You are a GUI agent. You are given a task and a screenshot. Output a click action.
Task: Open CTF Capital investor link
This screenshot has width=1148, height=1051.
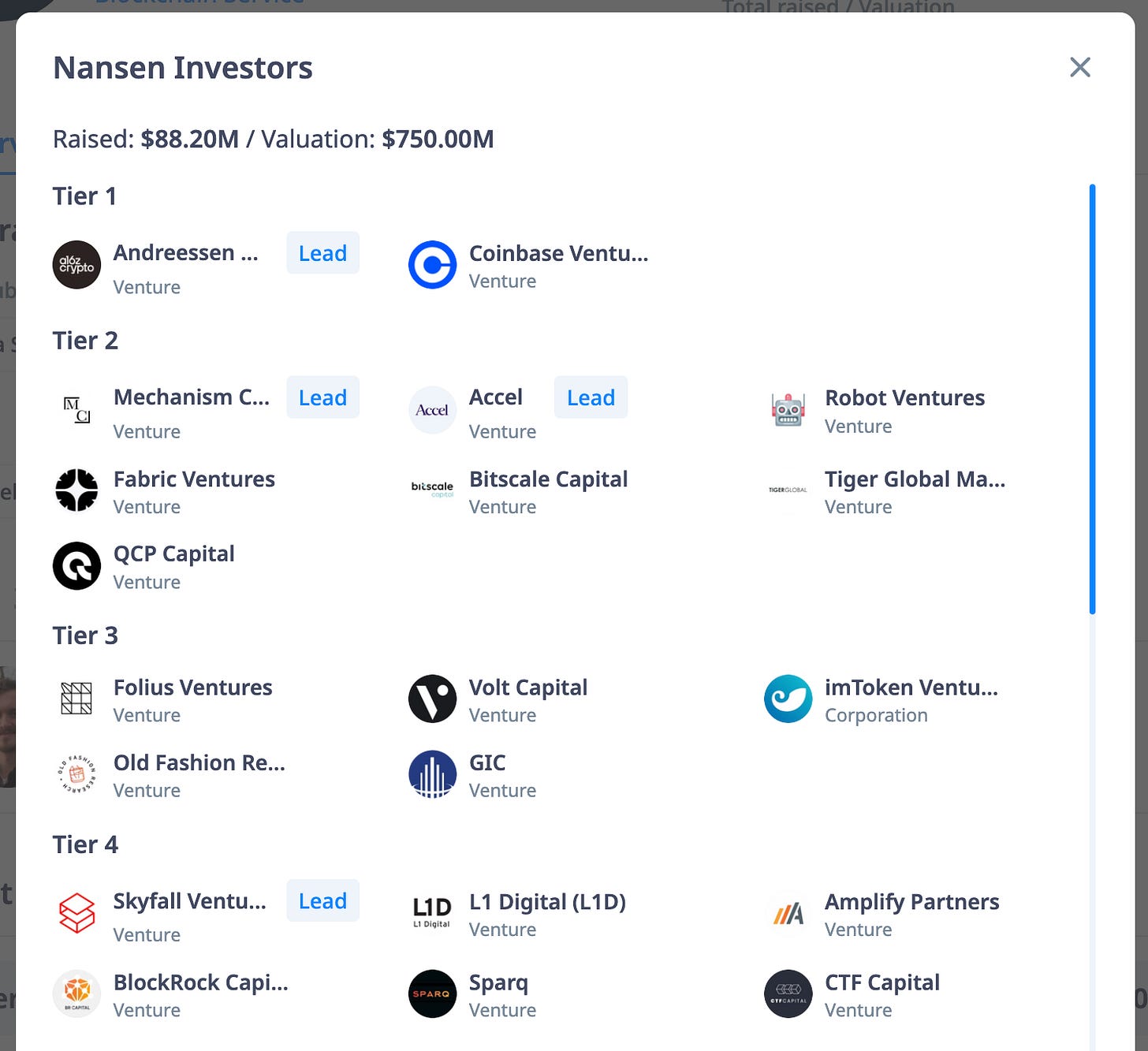tap(881, 982)
